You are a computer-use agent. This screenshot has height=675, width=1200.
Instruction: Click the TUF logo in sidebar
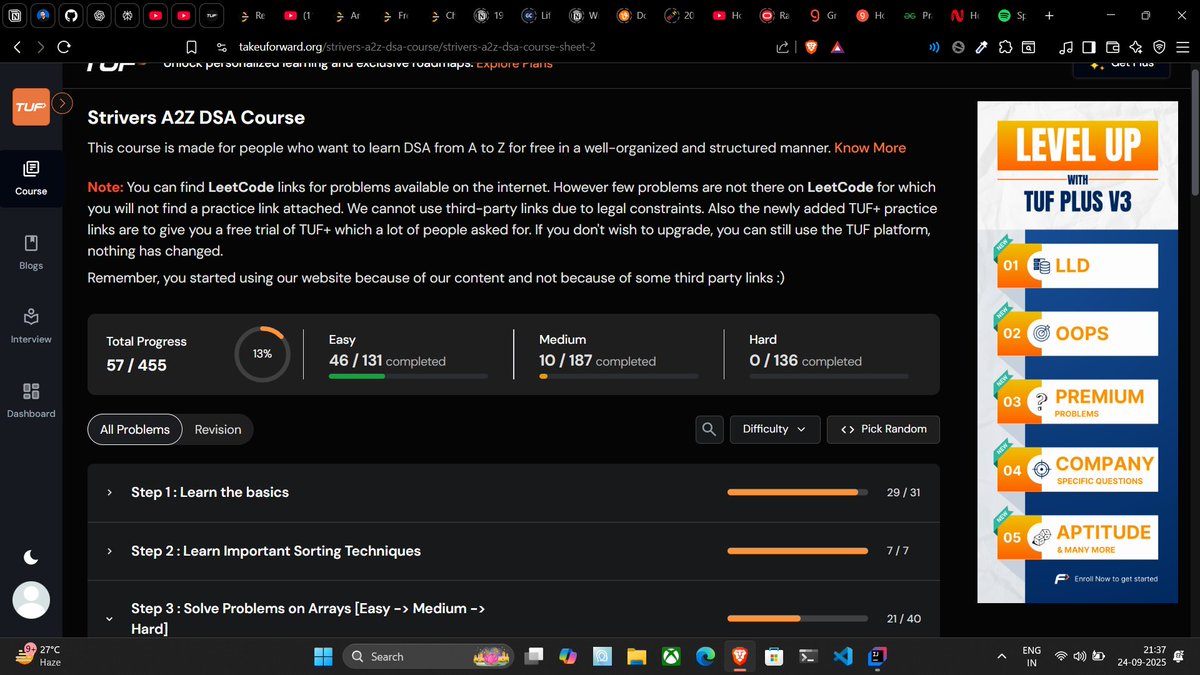point(31,106)
